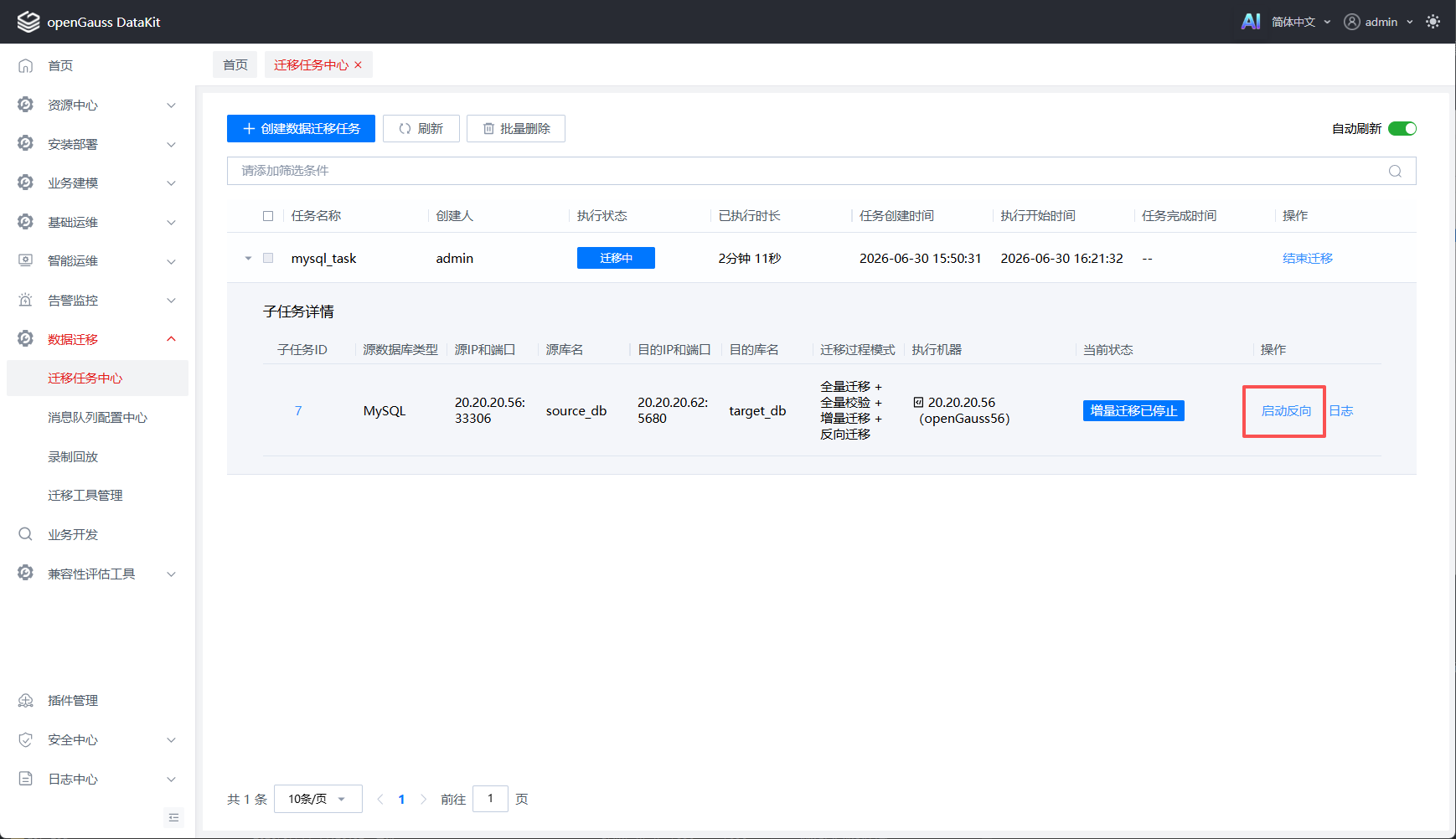Click the 前往 page number input box
Viewport: 1456px width, 839px height.
point(490,799)
